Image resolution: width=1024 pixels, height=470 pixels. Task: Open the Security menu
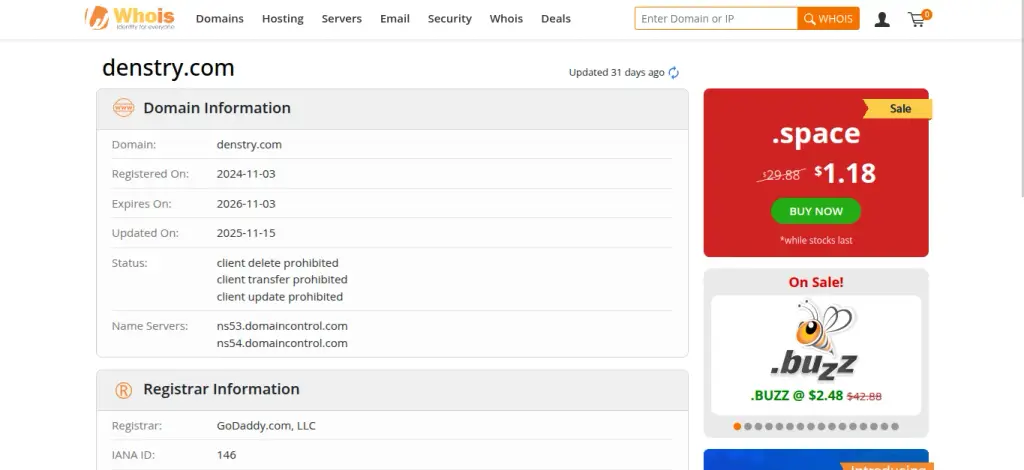tap(449, 19)
